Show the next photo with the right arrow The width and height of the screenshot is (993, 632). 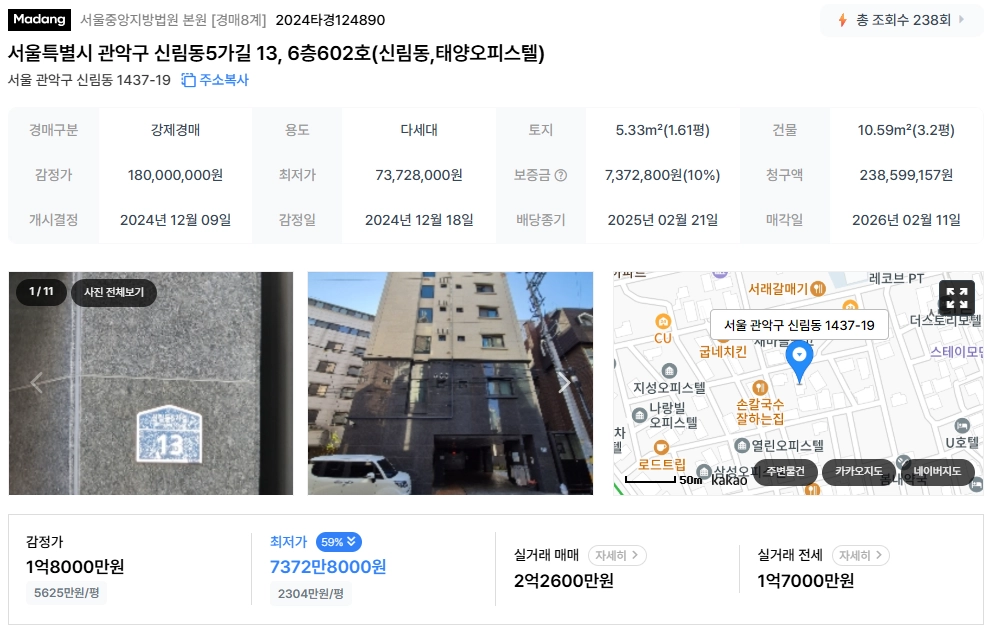(x=563, y=382)
